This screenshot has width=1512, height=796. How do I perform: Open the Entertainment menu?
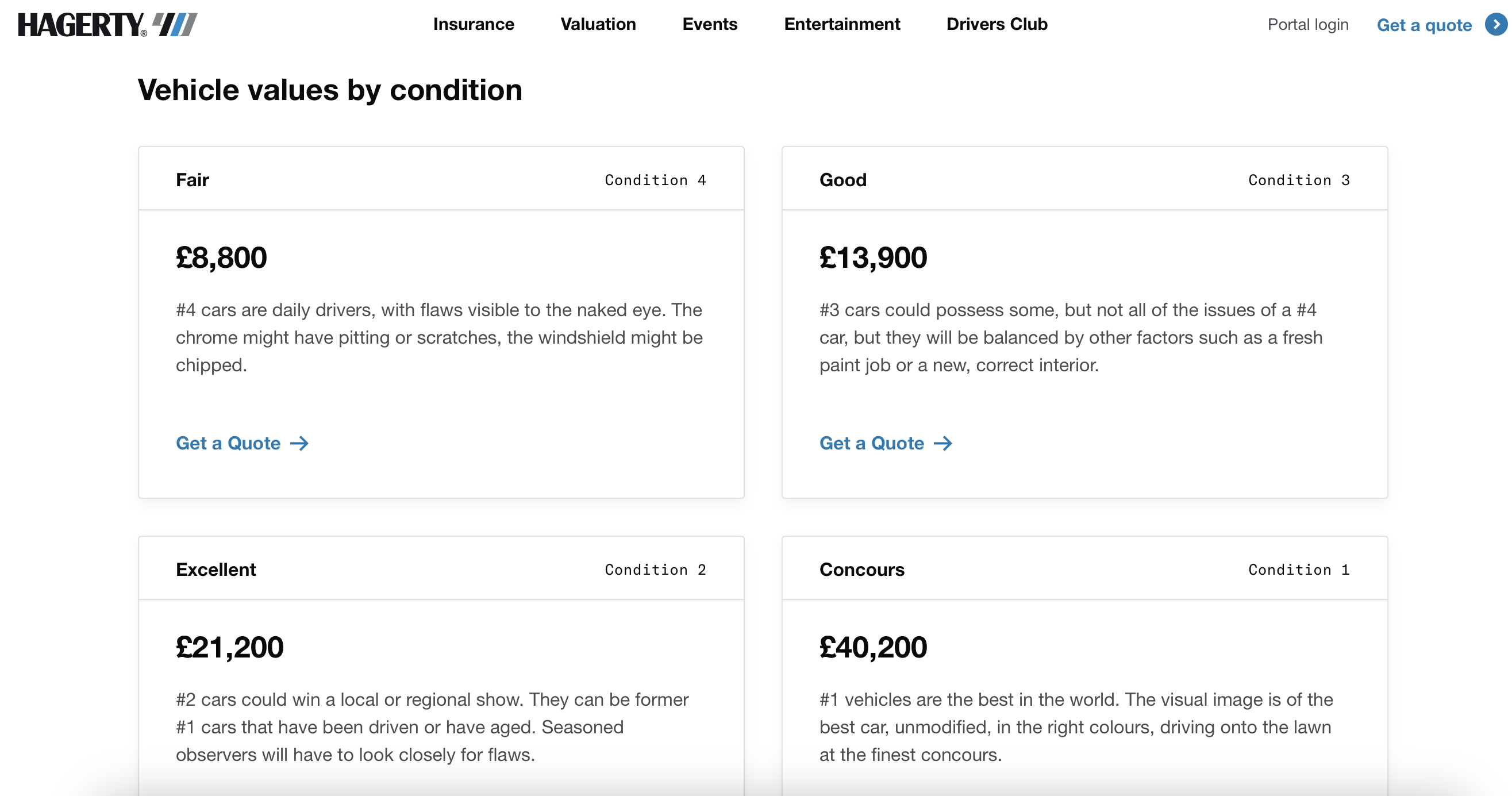(841, 24)
